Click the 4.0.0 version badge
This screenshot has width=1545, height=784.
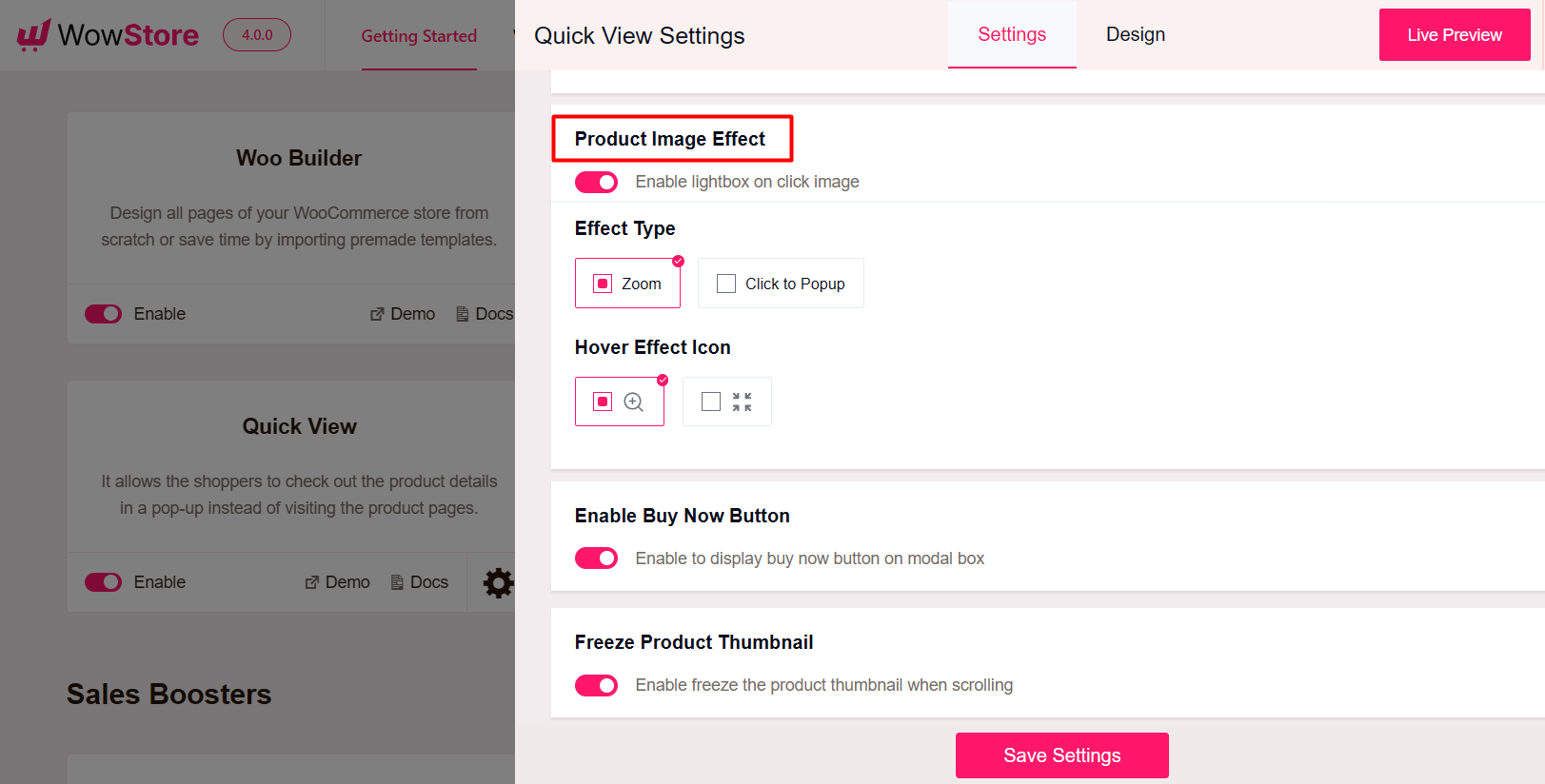tap(256, 36)
